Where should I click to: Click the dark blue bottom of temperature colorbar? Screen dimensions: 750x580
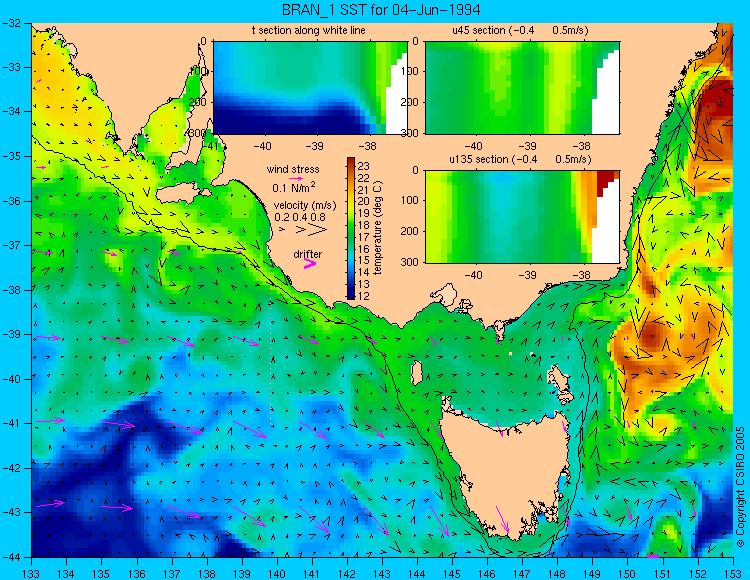point(351,295)
